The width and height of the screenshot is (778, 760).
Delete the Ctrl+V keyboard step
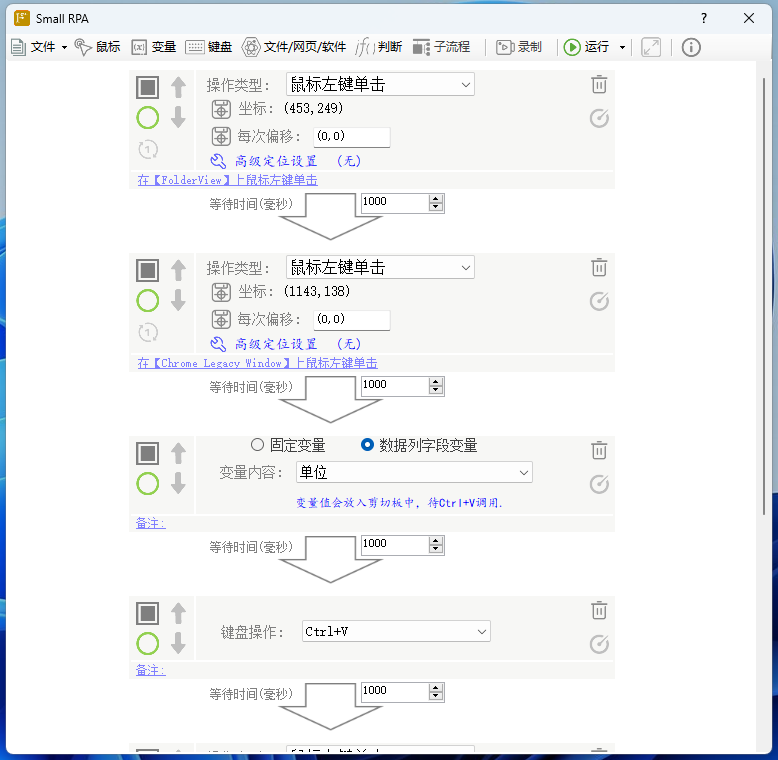tap(599, 611)
